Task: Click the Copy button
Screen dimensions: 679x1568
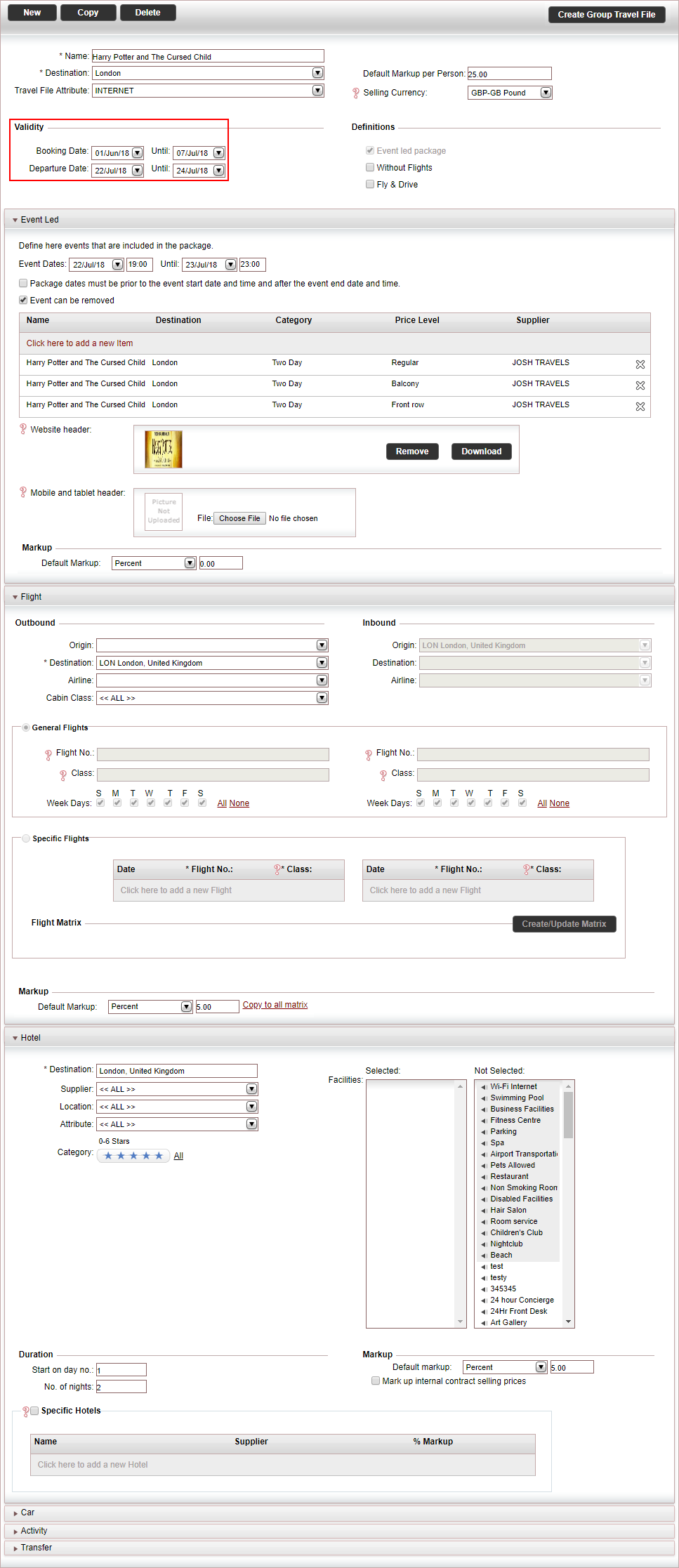Action: tap(88, 13)
